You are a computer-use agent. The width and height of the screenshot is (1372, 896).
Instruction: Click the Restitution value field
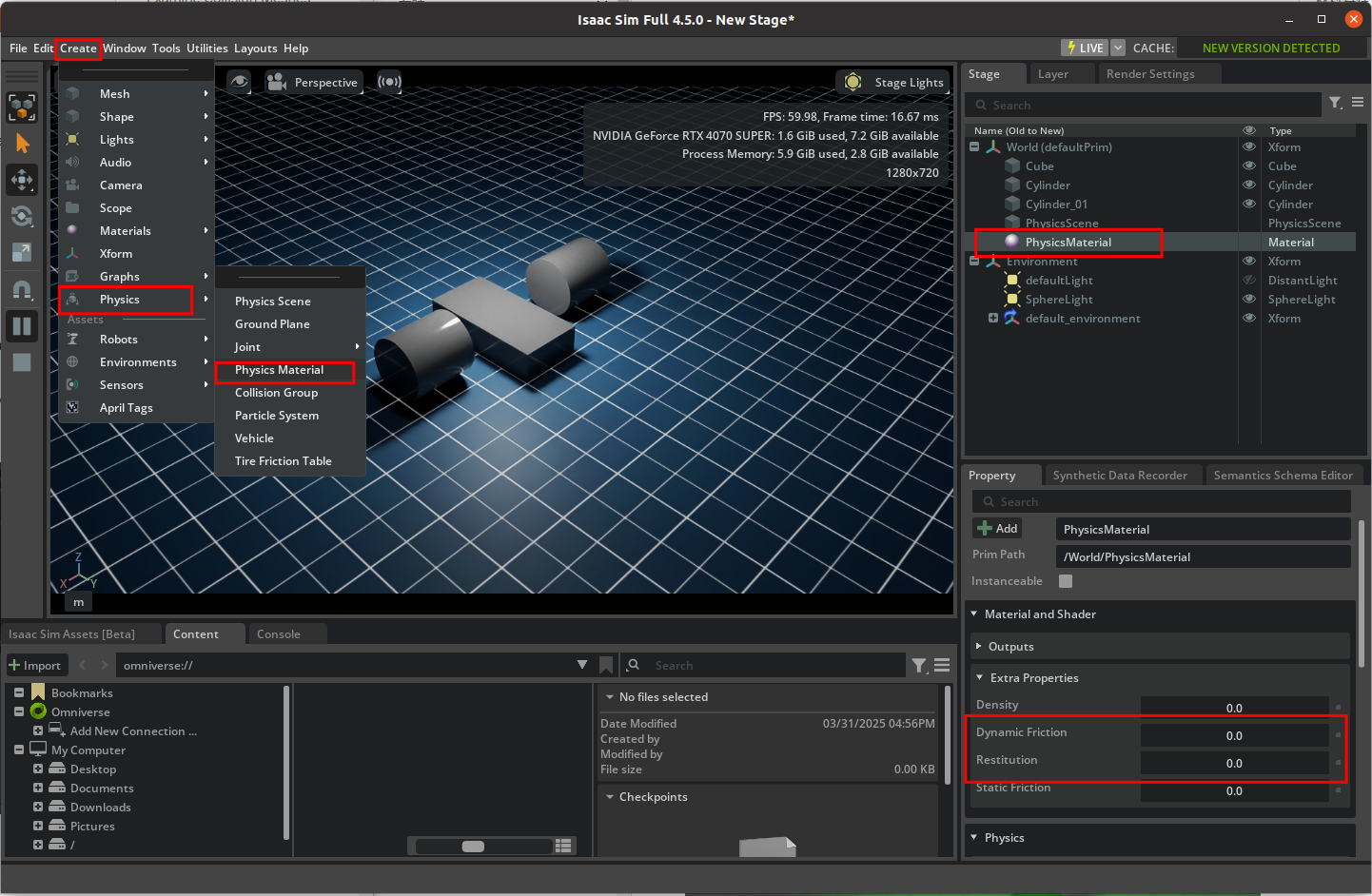tap(1234, 763)
